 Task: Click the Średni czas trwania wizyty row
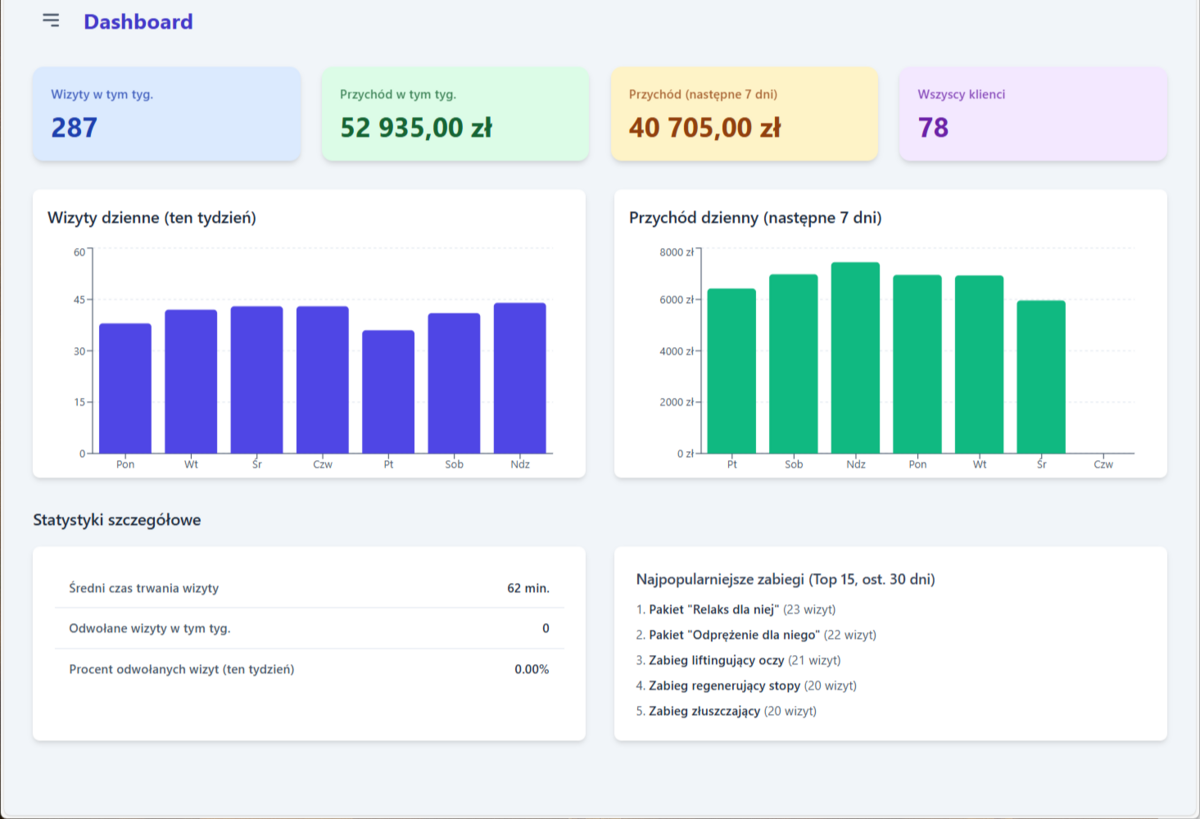pyautogui.click(x=309, y=588)
